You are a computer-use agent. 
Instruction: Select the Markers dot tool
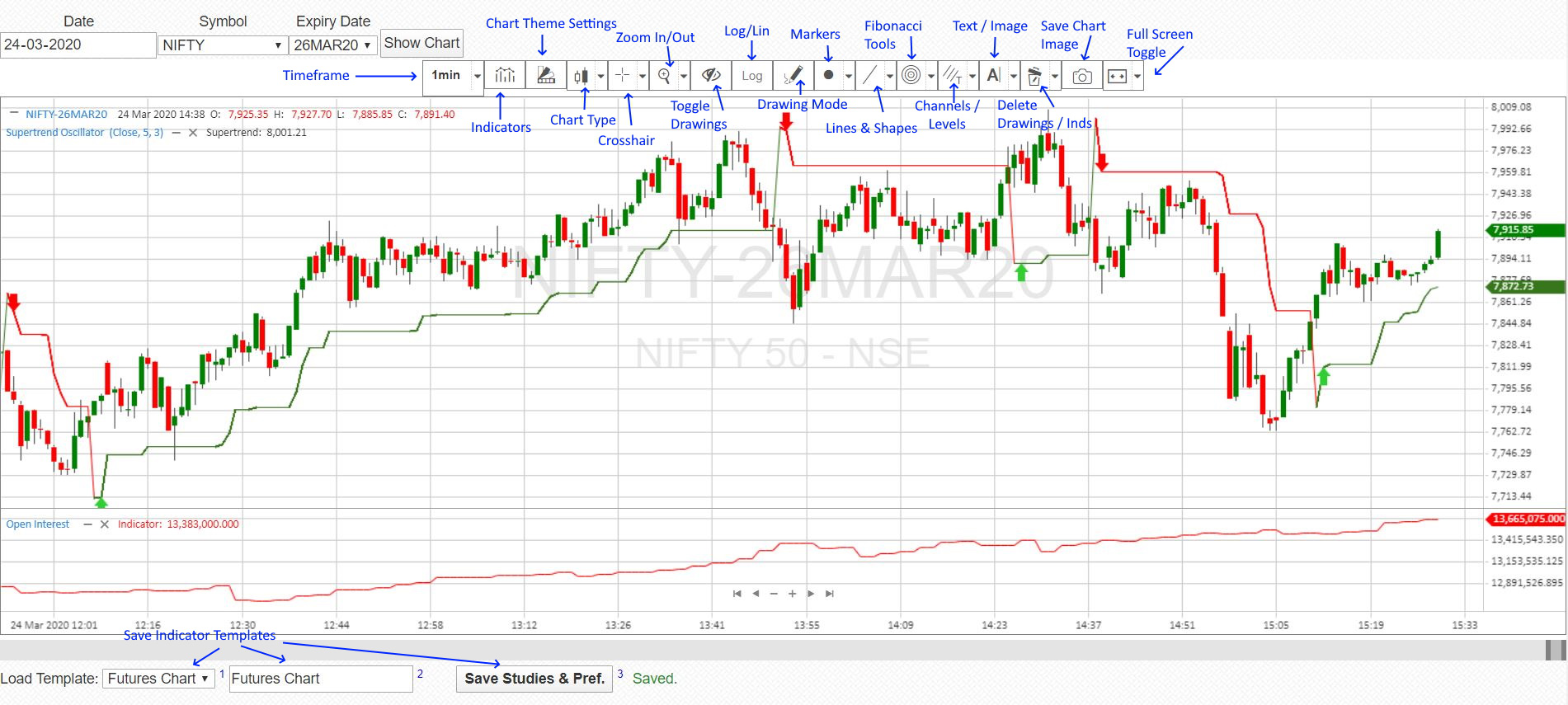click(828, 76)
